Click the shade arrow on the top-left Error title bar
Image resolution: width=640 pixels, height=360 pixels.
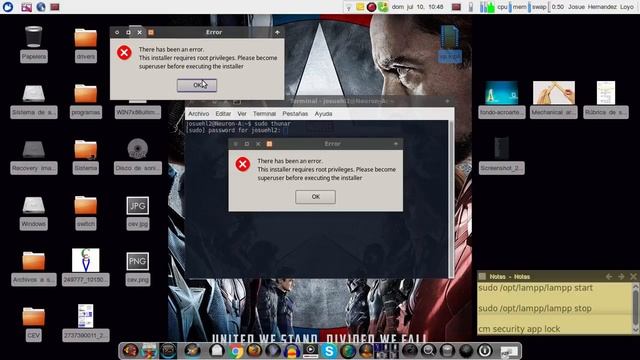point(277,32)
